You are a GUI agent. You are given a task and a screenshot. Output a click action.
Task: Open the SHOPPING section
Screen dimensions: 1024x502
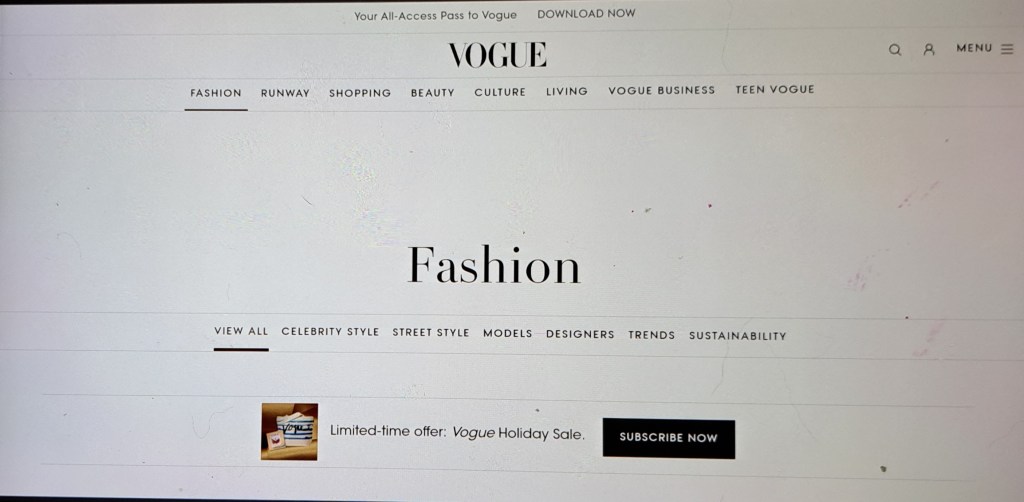click(x=360, y=93)
